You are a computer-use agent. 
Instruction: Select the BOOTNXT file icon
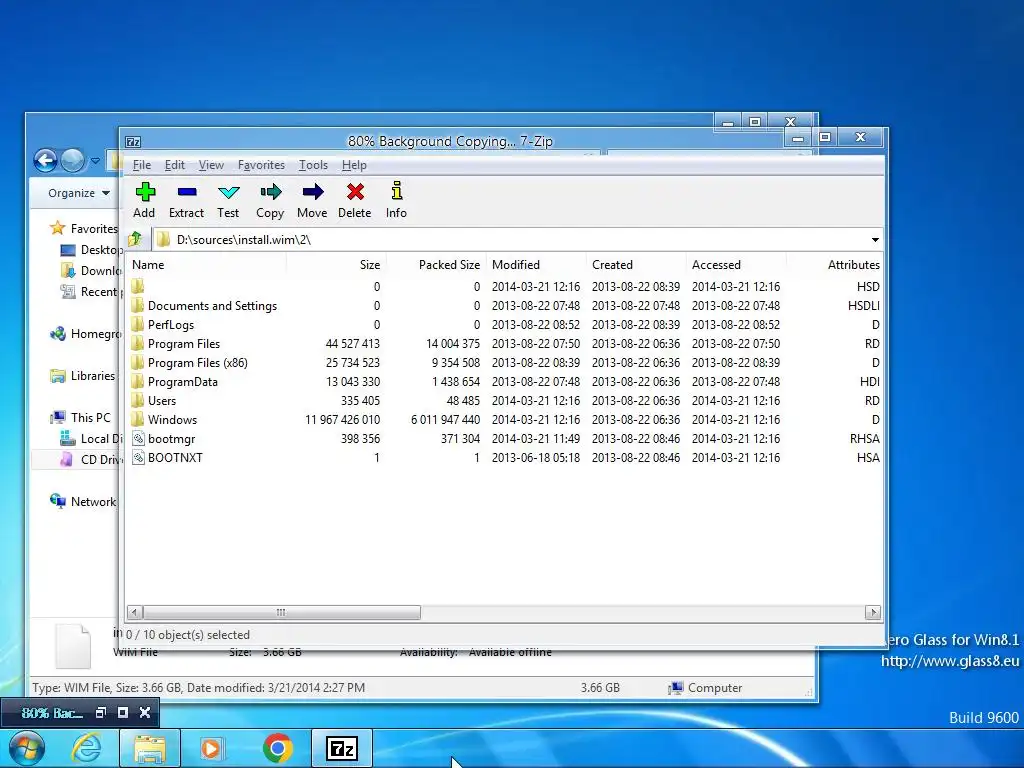click(x=138, y=457)
